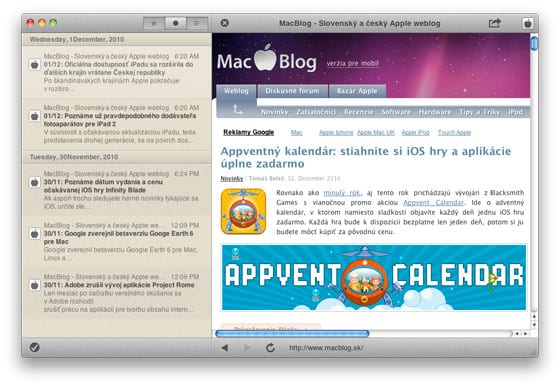Open the Appvent Calendar app icon image
This screenshot has height=387, width=560.
pyautogui.click(x=244, y=211)
